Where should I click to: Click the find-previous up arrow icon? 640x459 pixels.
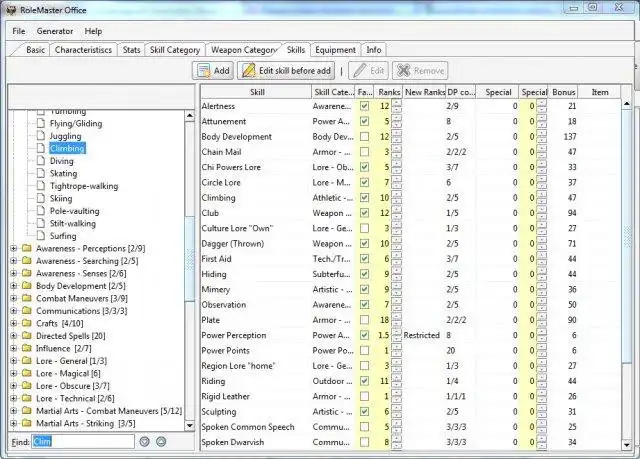[x=161, y=441]
